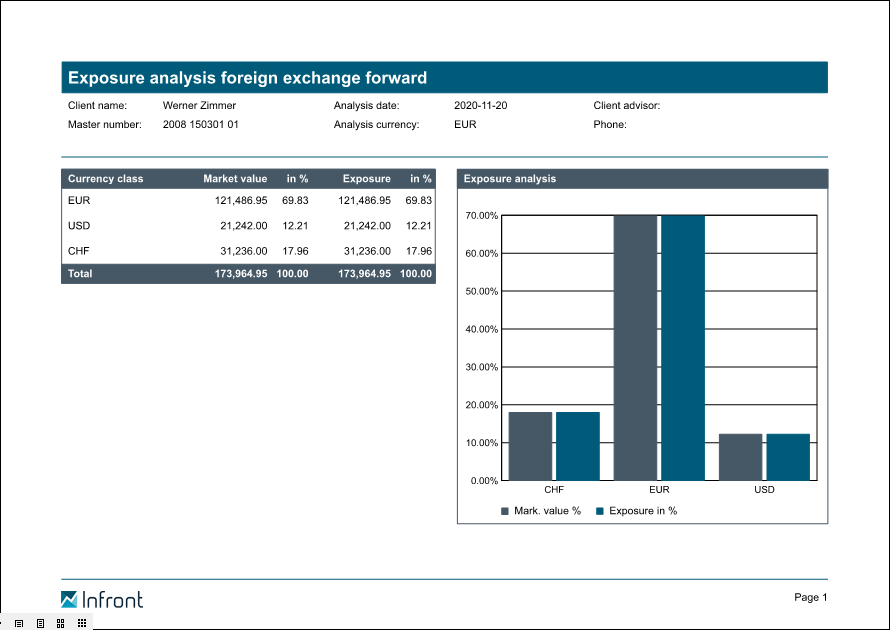Screen dimensions: 890x630
Task: Click the CHF market value bar
Action: click(x=530, y=446)
